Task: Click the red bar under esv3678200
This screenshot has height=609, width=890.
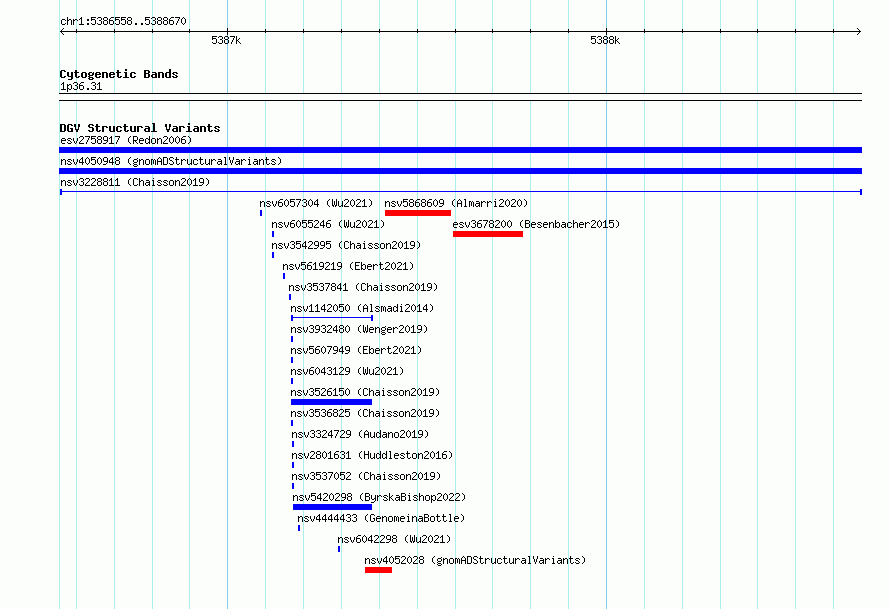Action: pyautogui.click(x=488, y=234)
